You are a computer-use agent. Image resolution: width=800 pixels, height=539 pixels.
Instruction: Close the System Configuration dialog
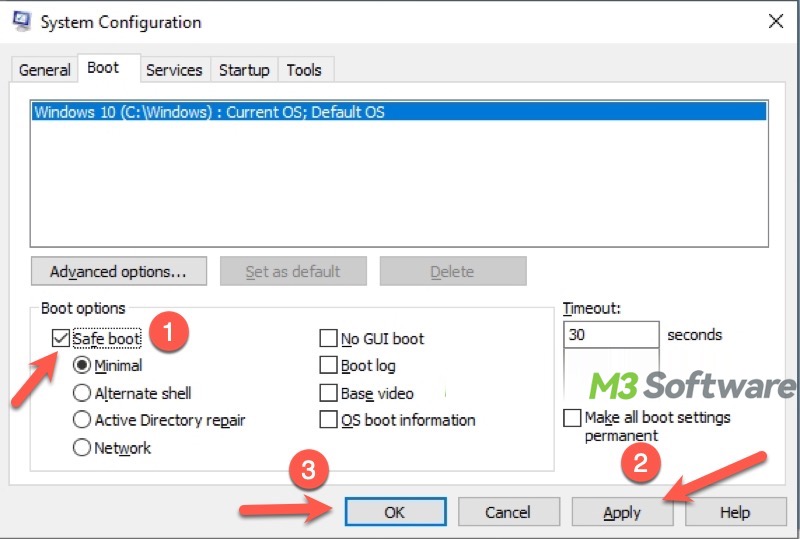[x=774, y=21]
